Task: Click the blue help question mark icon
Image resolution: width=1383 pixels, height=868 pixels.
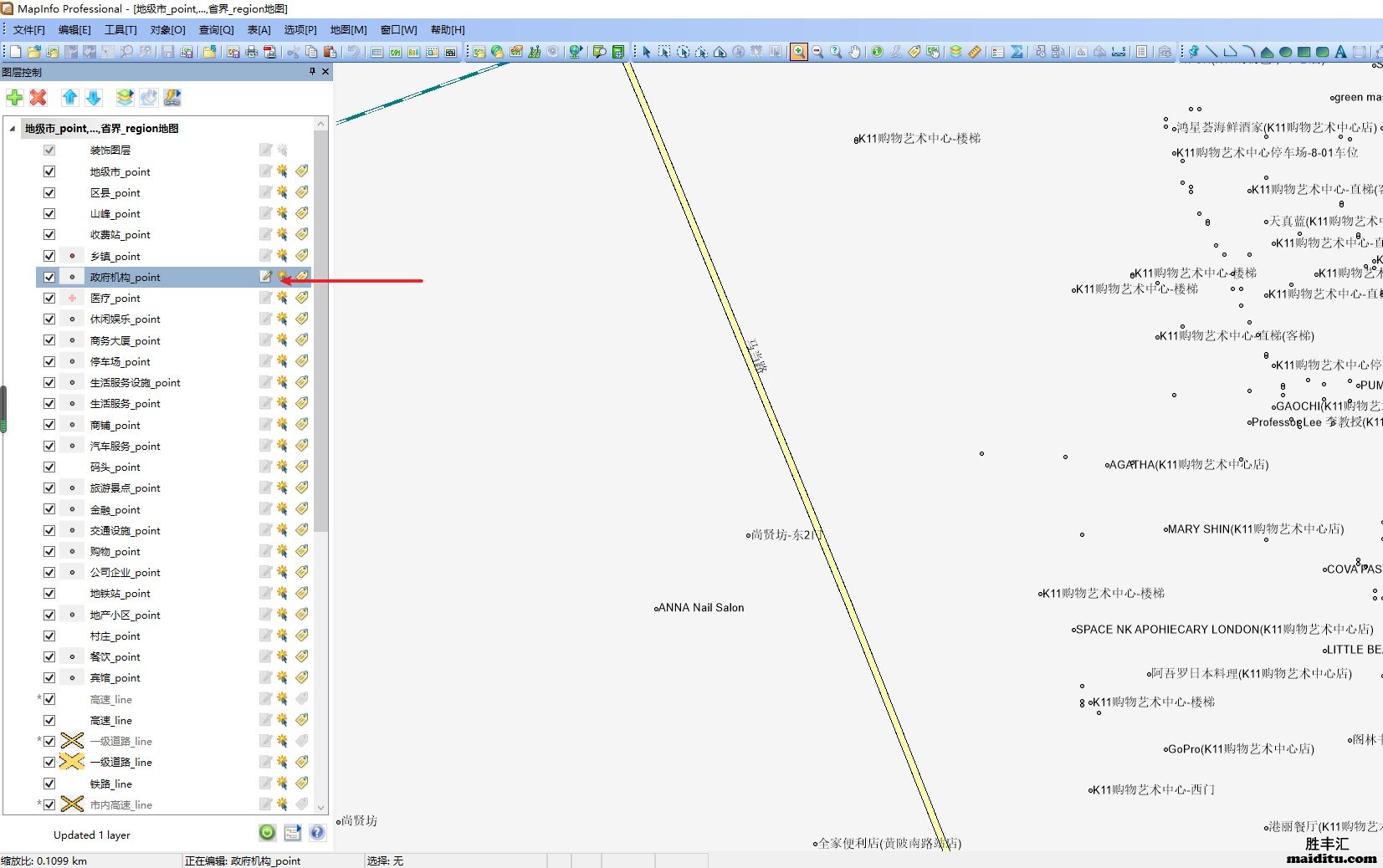Action: coord(317,832)
